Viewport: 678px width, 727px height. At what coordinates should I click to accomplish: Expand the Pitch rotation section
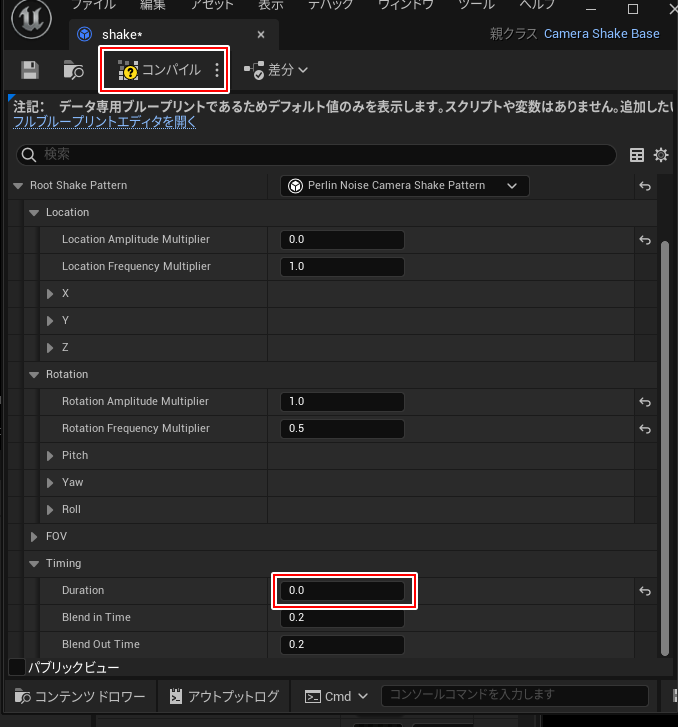coord(51,456)
